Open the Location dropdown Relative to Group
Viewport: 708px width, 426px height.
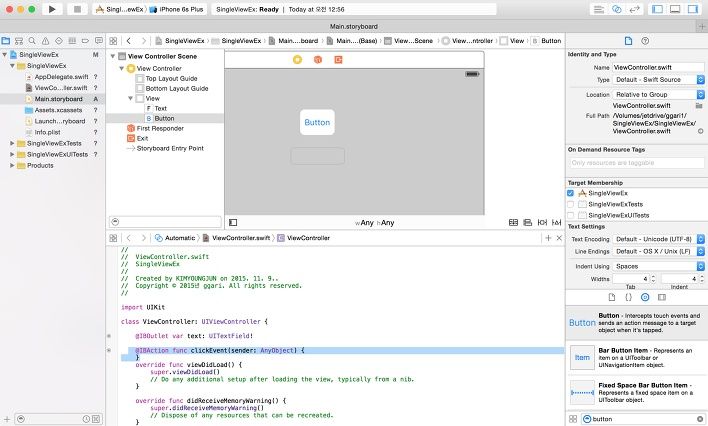[x=658, y=94]
